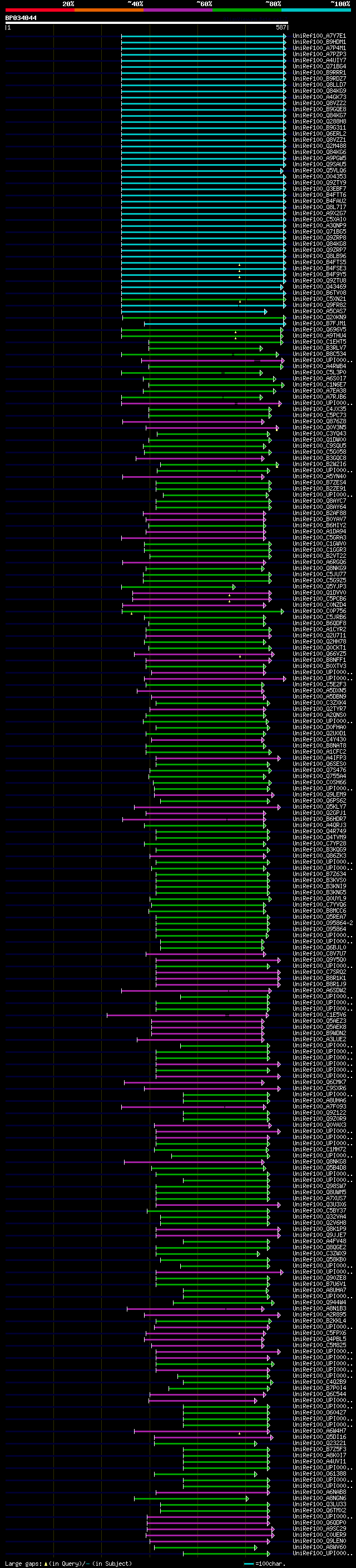Click the purple ~60% identity legend segment

[177, 10]
